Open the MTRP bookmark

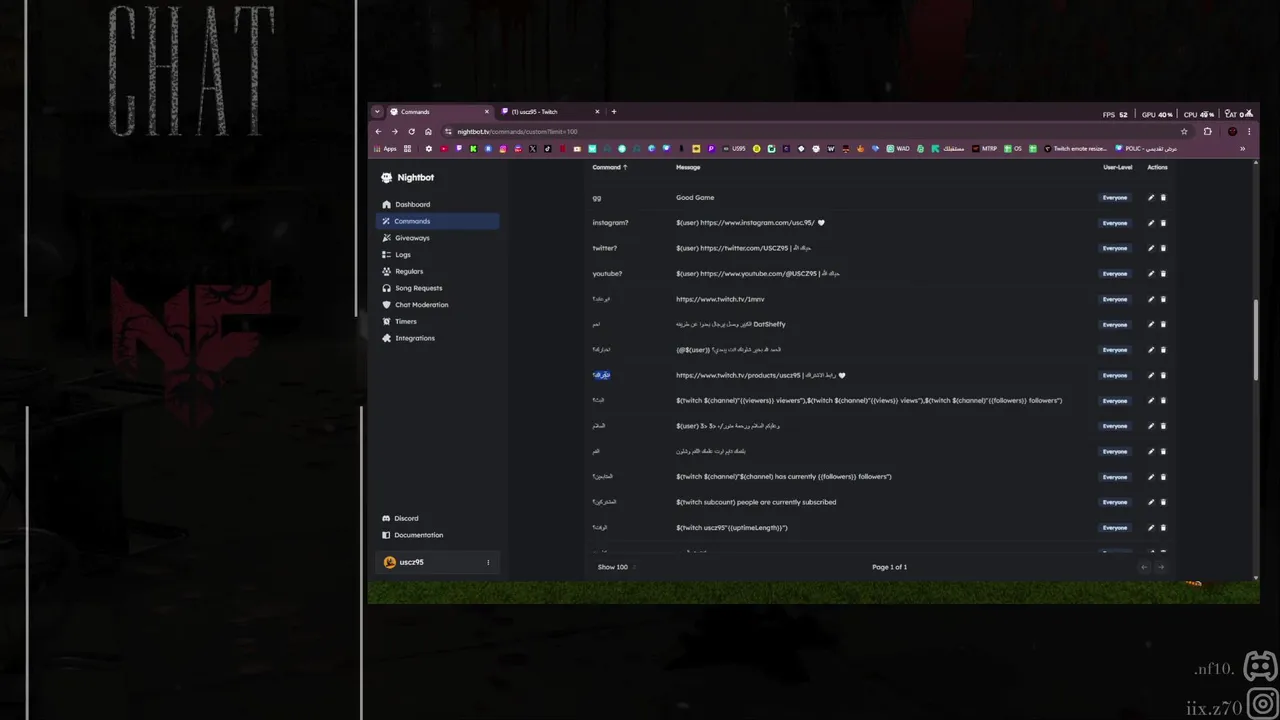tap(985, 149)
